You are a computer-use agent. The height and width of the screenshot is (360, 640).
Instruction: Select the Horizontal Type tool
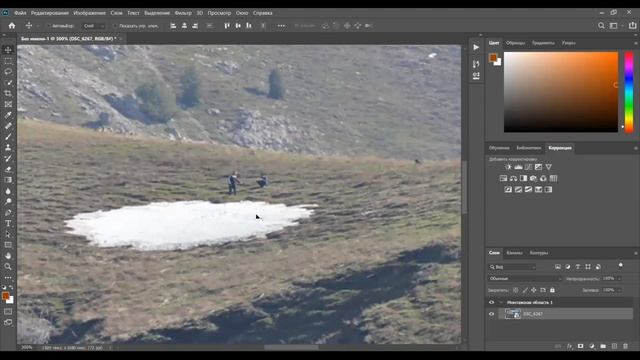point(8,224)
